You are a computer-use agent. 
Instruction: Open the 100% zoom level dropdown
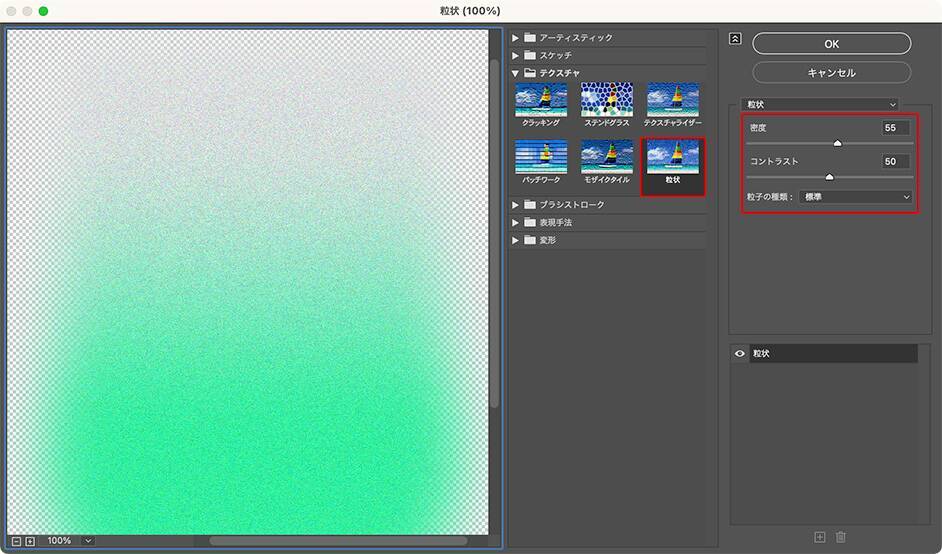tap(88, 541)
